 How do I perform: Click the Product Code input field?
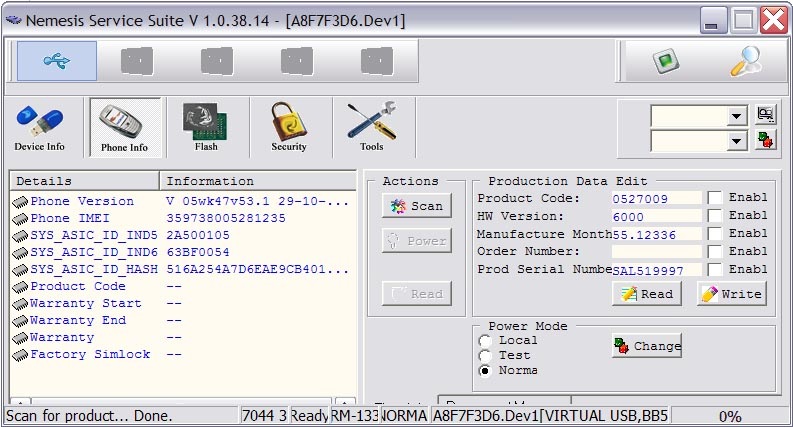click(x=656, y=199)
